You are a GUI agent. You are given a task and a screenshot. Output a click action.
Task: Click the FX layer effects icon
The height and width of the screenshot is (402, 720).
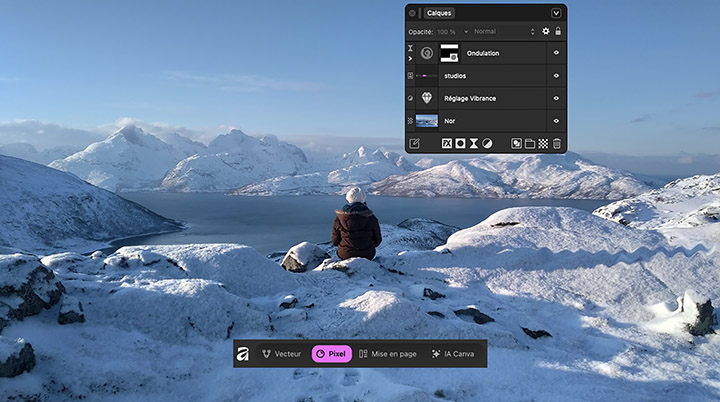coord(446,143)
